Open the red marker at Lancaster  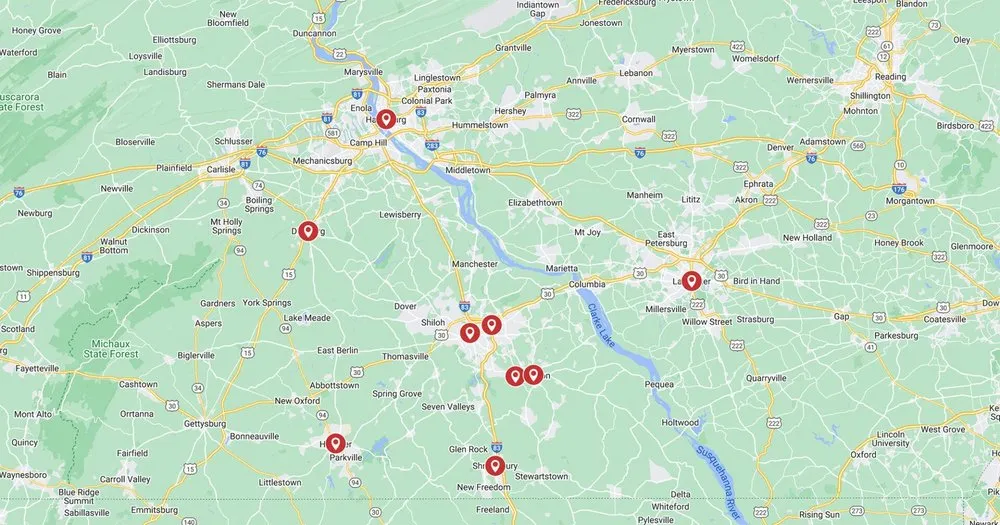click(x=691, y=281)
